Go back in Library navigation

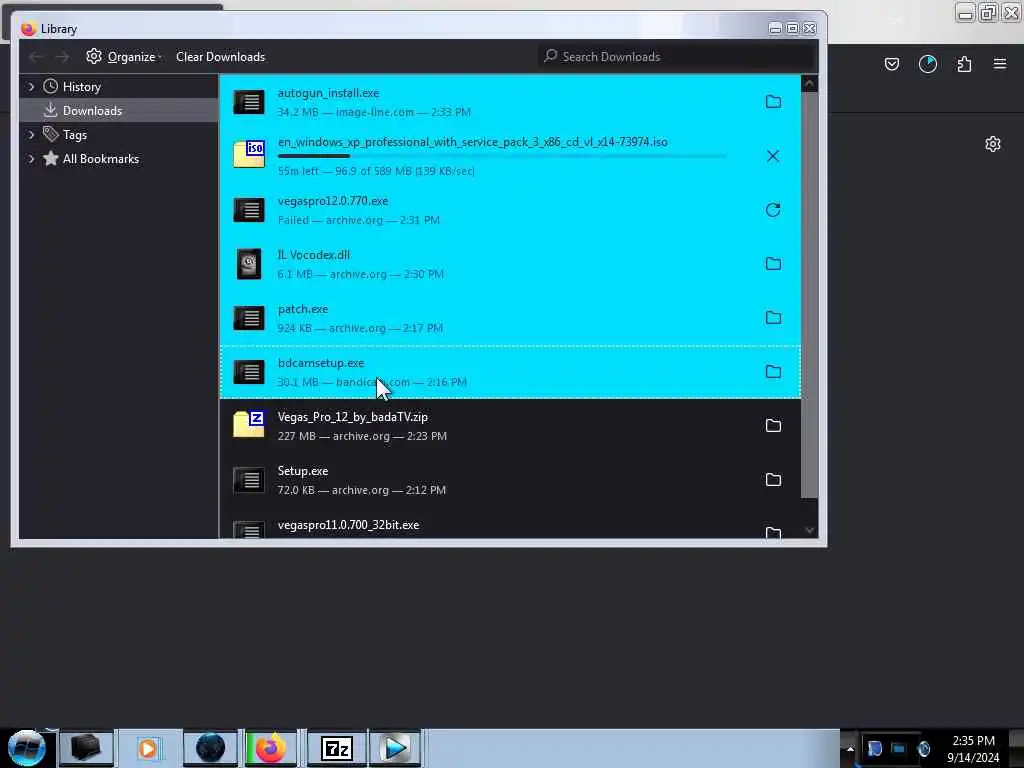pyautogui.click(x=36, y=57)
